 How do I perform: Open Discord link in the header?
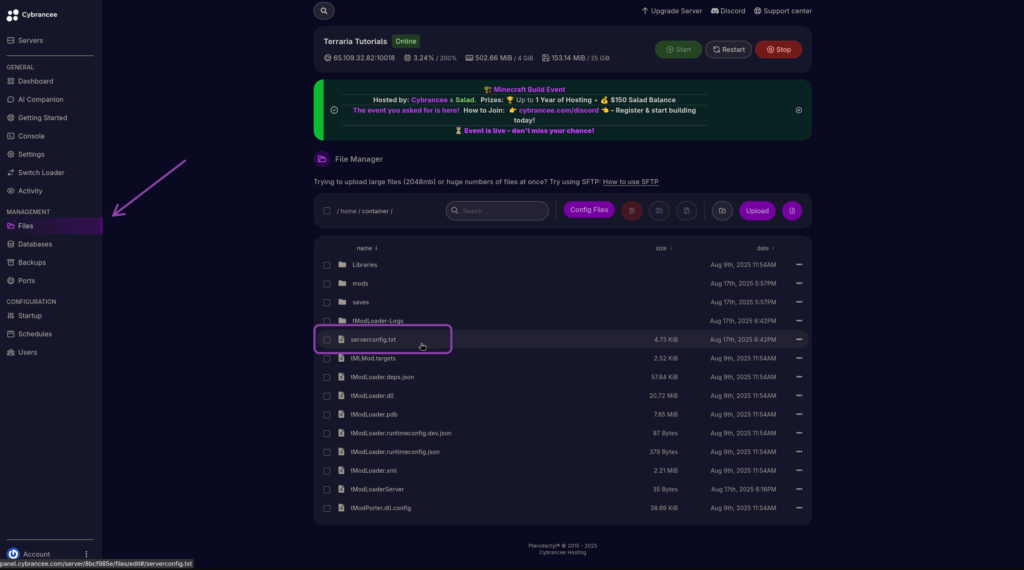point(728,10)
